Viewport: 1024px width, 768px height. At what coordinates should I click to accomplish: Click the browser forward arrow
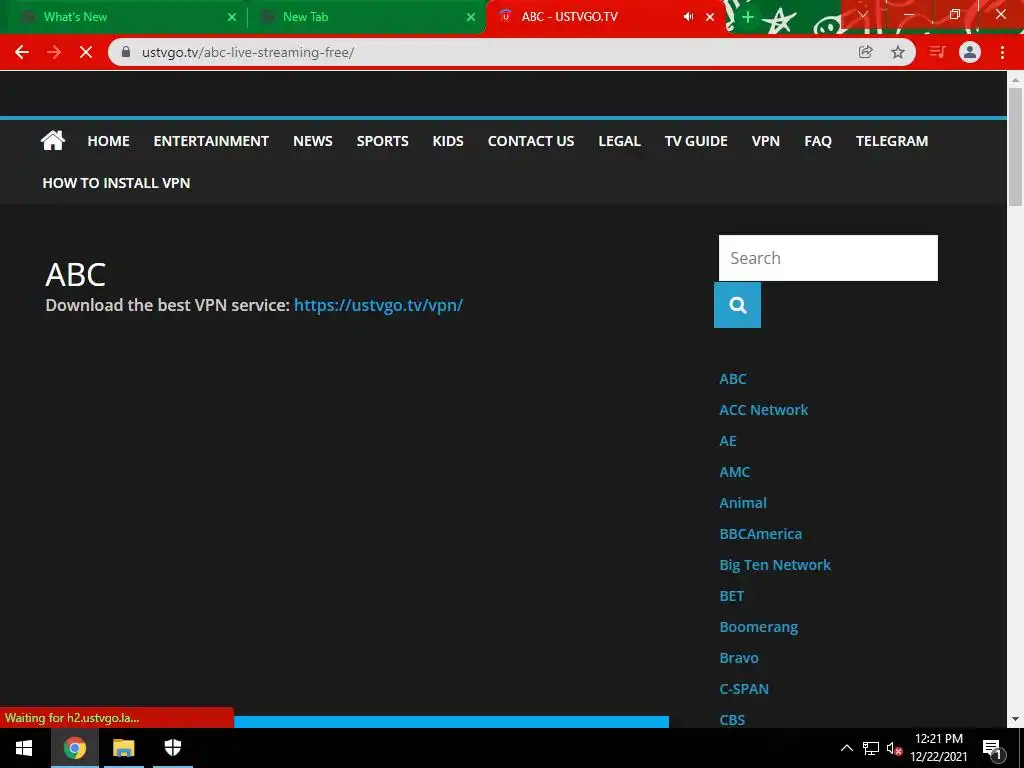tap(54, 52)
